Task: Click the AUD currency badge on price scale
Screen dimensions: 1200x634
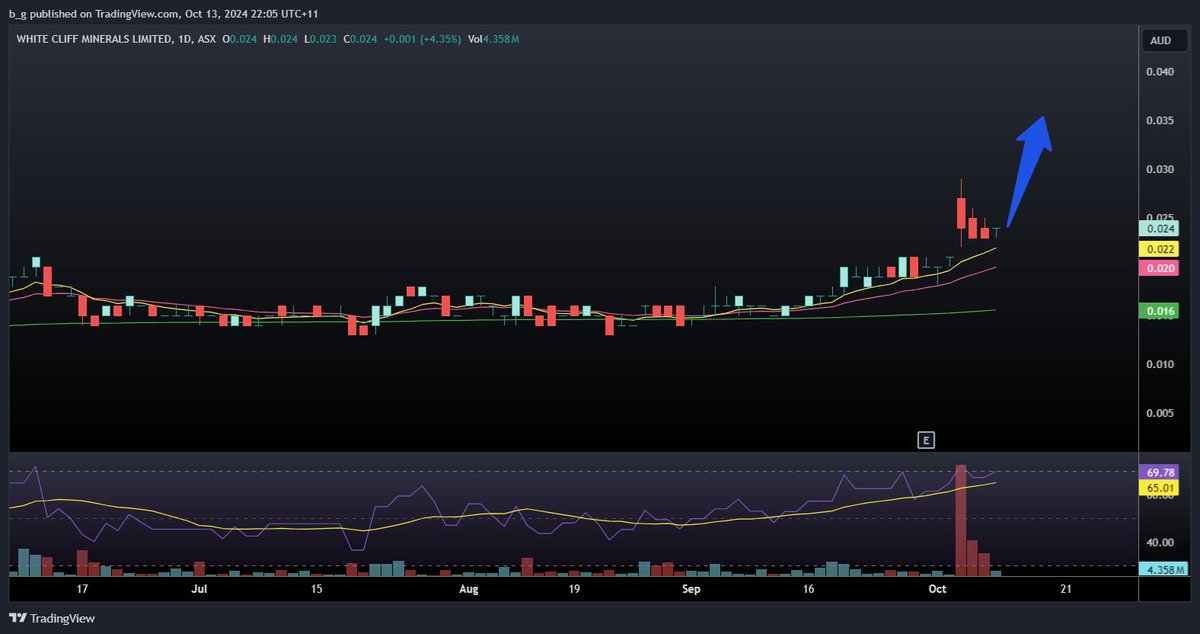Action: tap(1163, 40)
